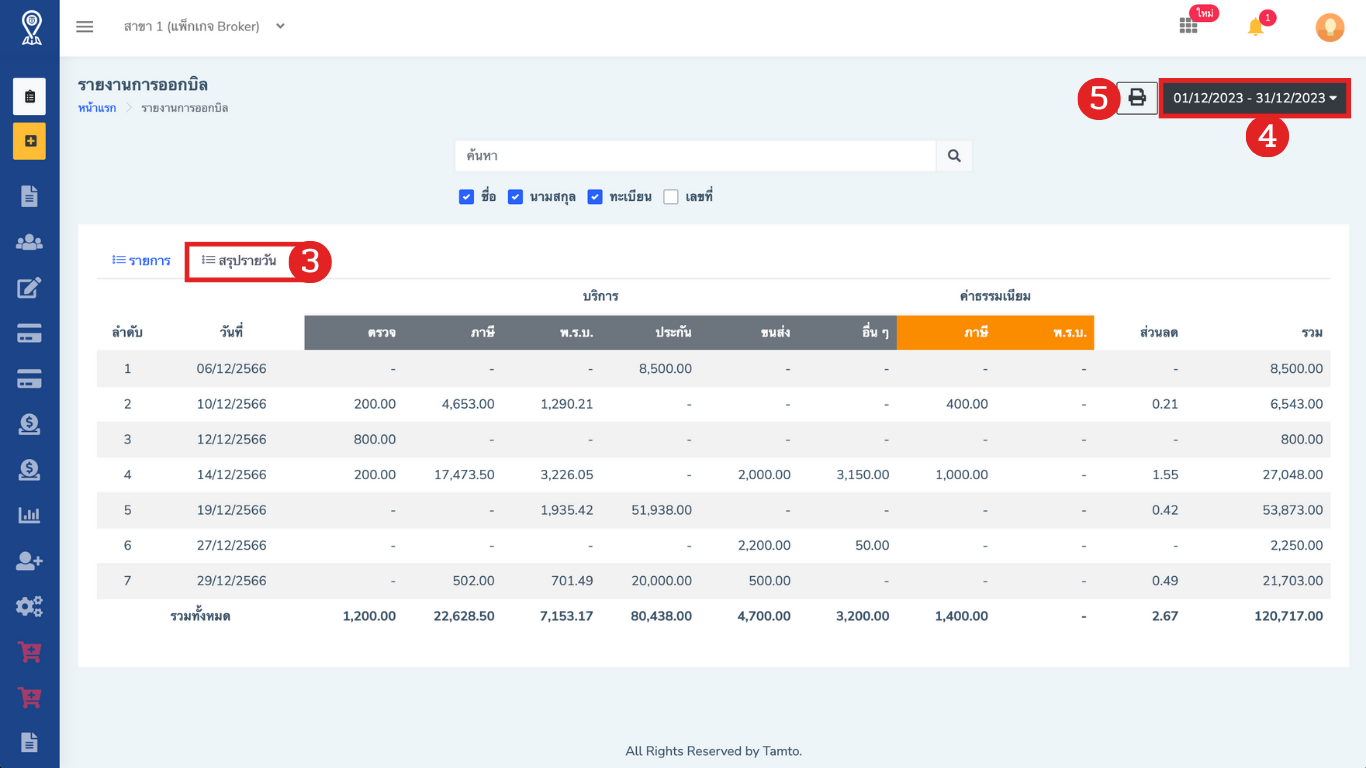Viewport: 1366px width, 768px height.
Task: Click the 53,873.00 row total
Action: click(x=1292, y=510)
